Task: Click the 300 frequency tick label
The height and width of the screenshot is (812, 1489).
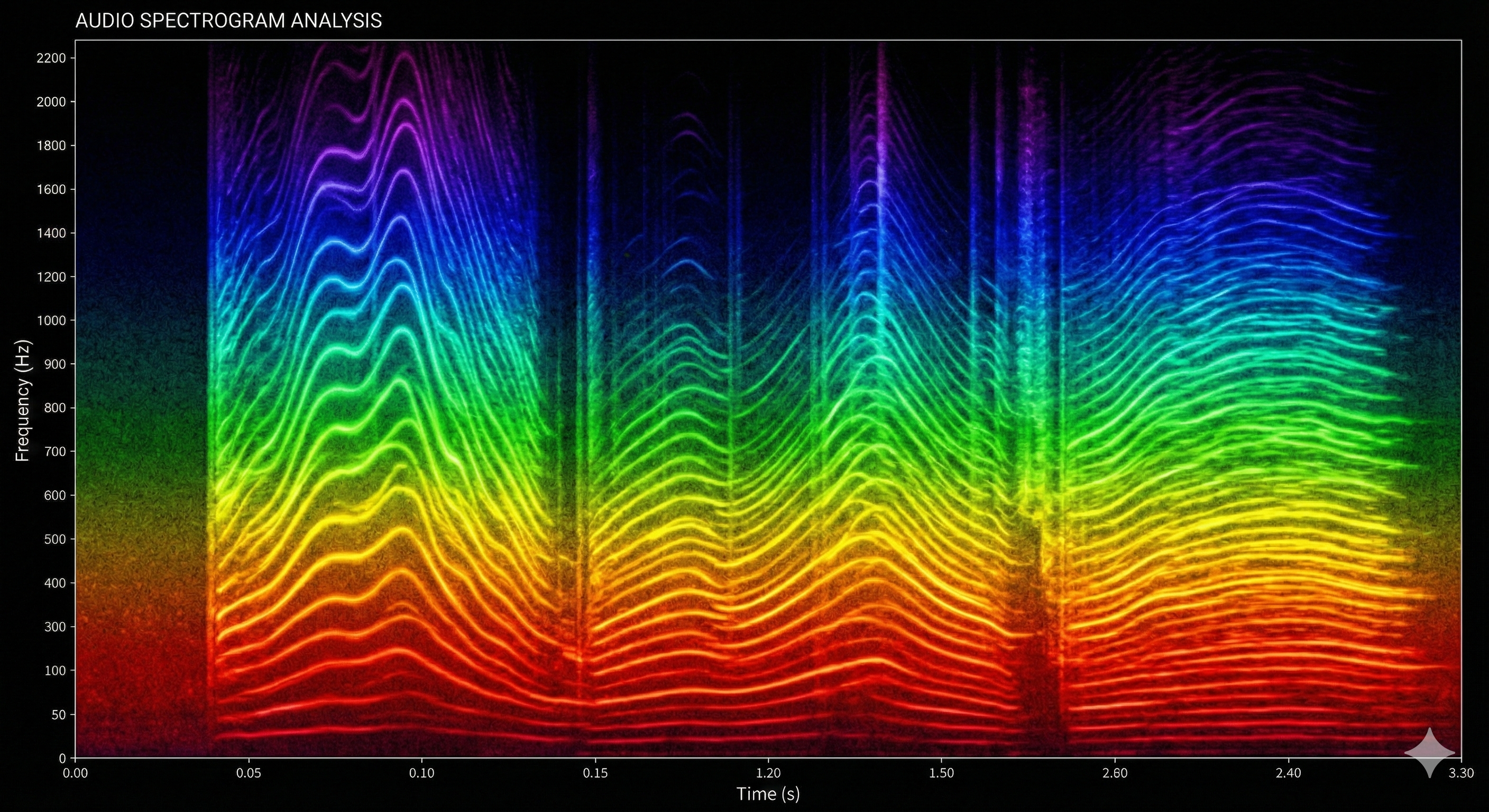Action: point(55,626)
